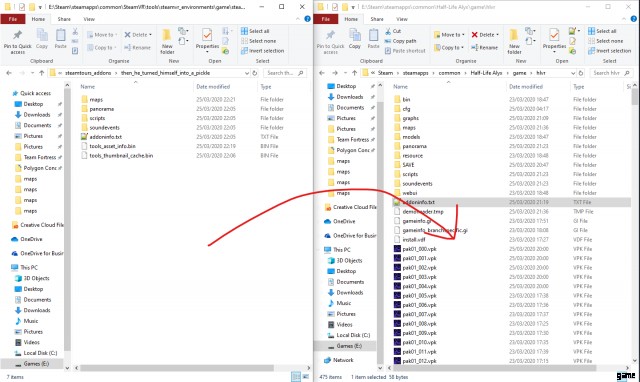640x382 pixels.
Task: Click the red Delete icon in right window
Action: coord(474,35)
